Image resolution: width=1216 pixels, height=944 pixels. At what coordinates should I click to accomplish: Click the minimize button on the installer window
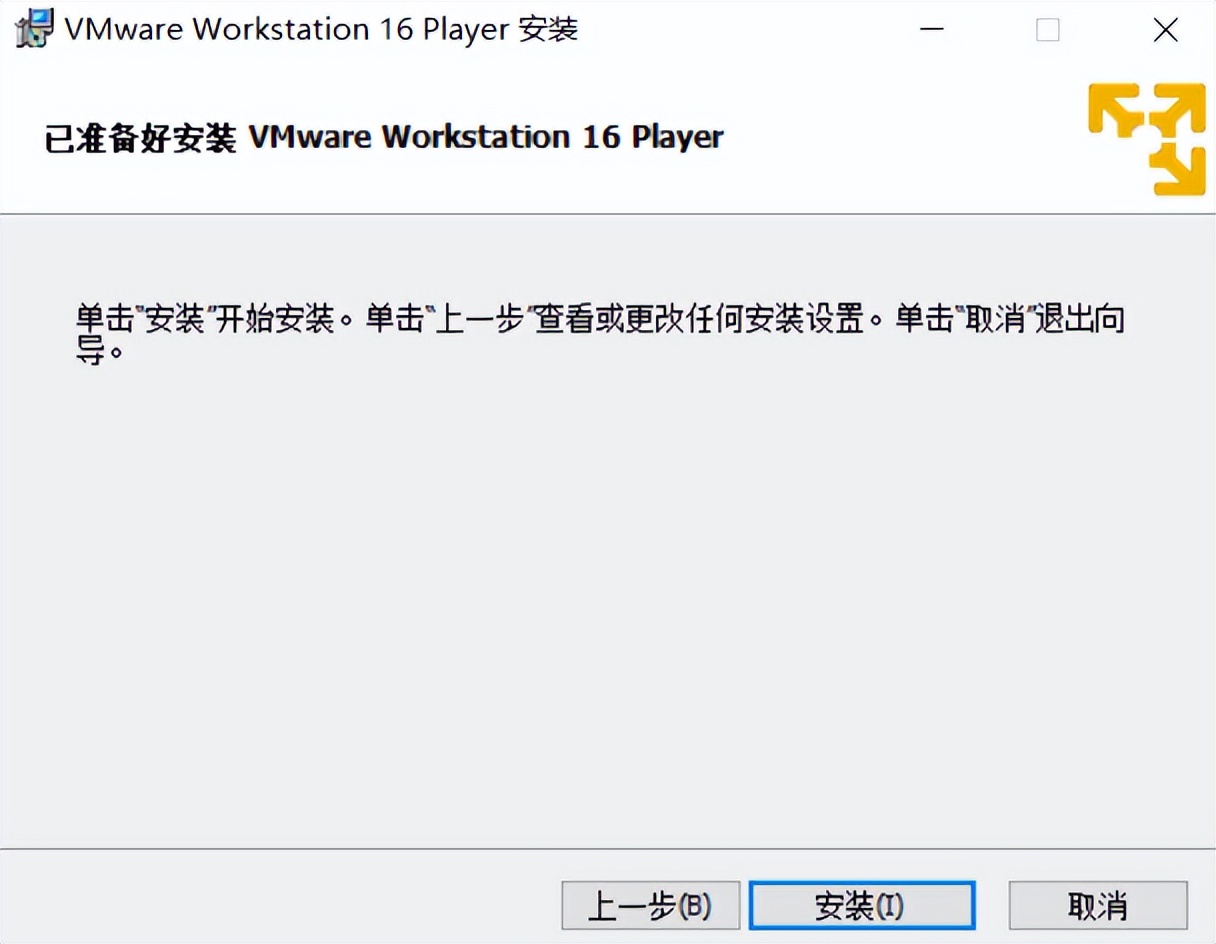pyautogui.click(x=931, y=30)
